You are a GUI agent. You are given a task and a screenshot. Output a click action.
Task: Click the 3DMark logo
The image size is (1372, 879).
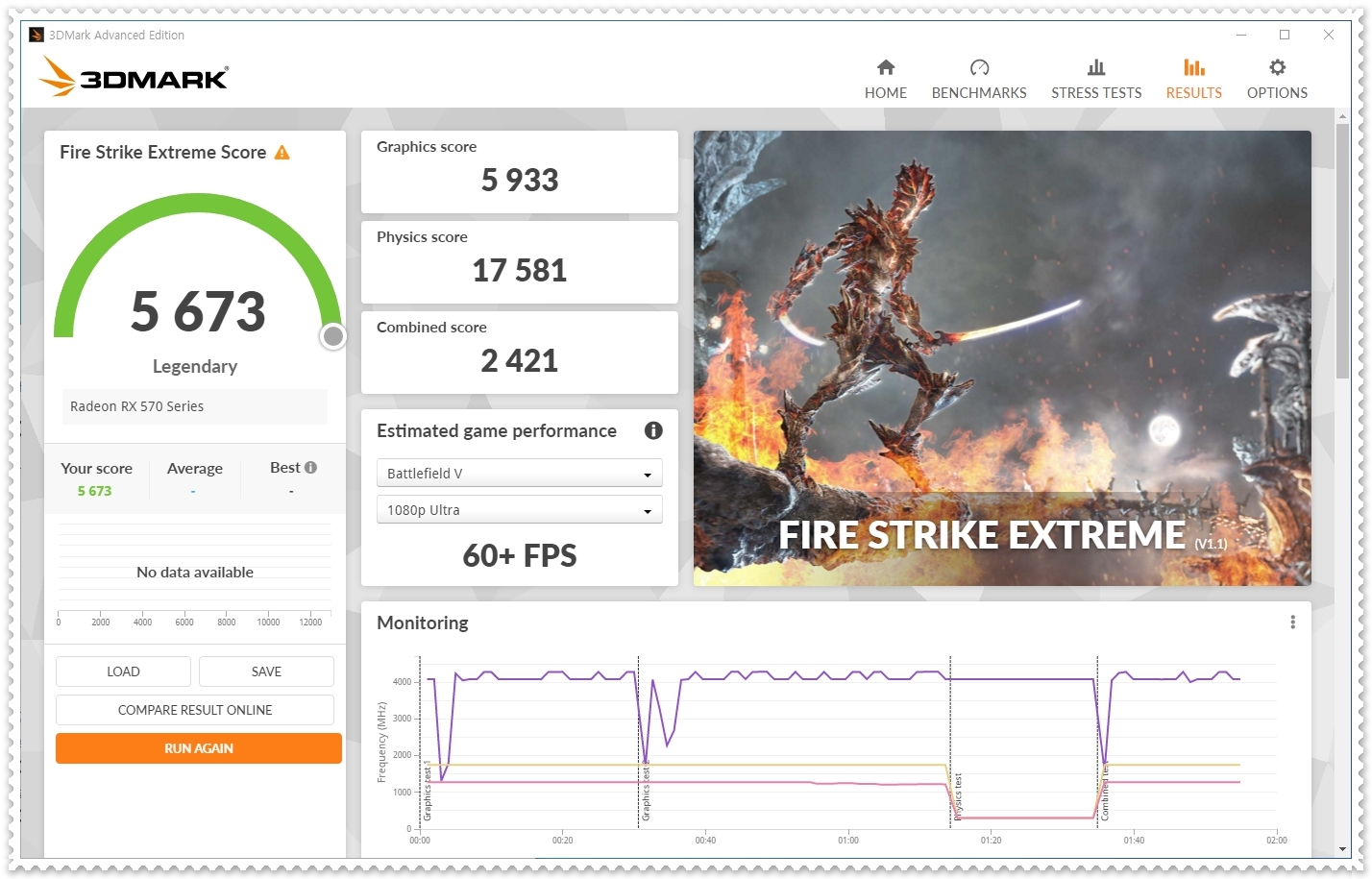[x=134, y=77]
